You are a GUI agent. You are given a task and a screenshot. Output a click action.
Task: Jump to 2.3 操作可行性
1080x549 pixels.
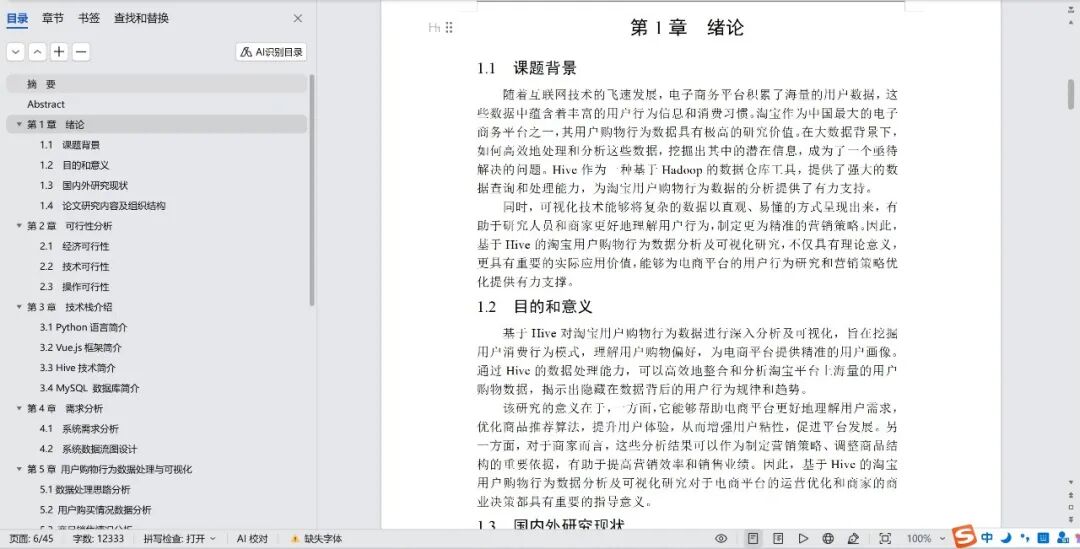(74, 287)
